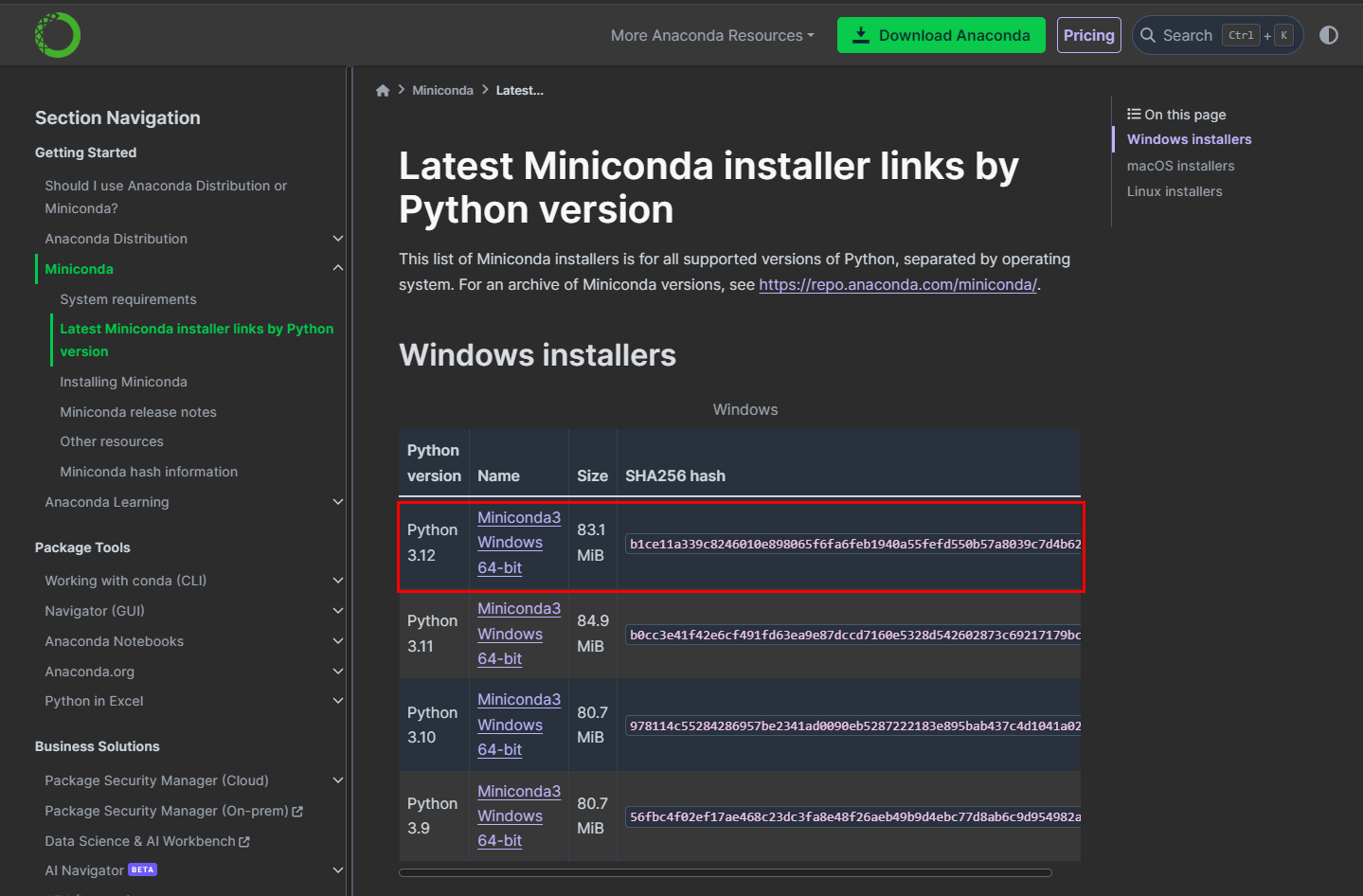Expand Anaconda.org chevron
Viewport: 1363px width, 896px height.
[338, 672]
